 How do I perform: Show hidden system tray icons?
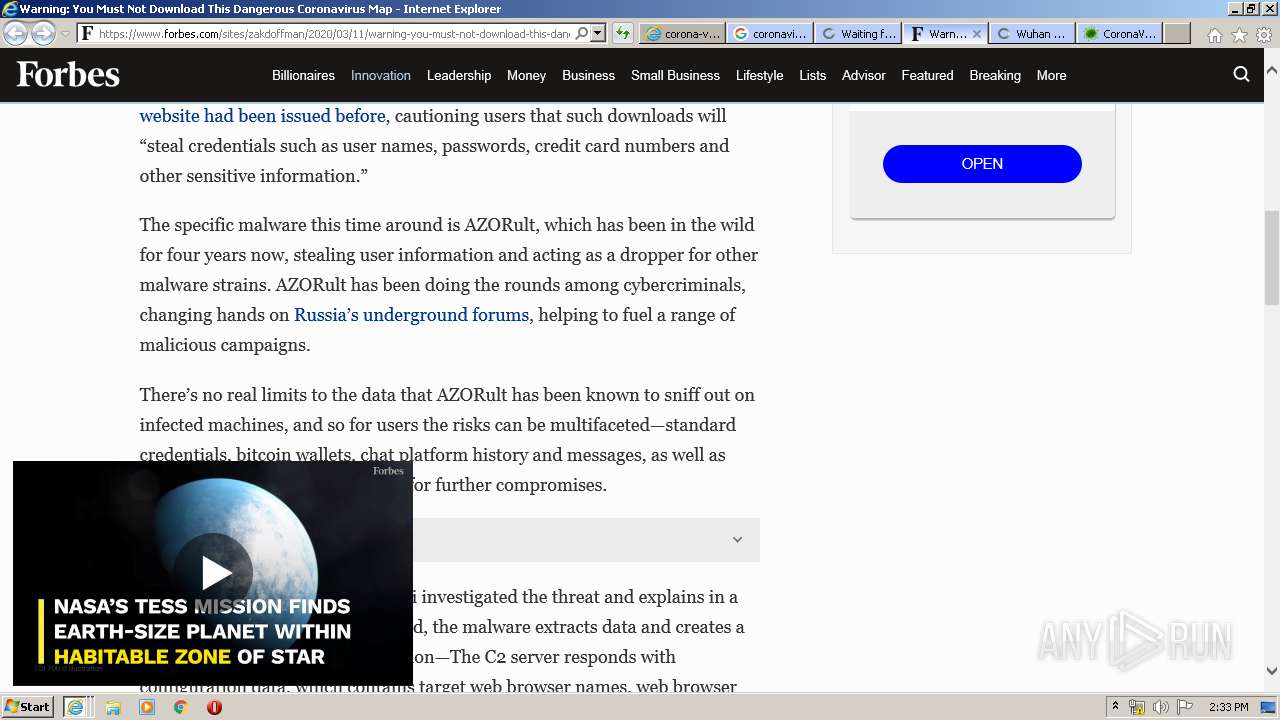pyautogui.click(x=1115, y=707)
